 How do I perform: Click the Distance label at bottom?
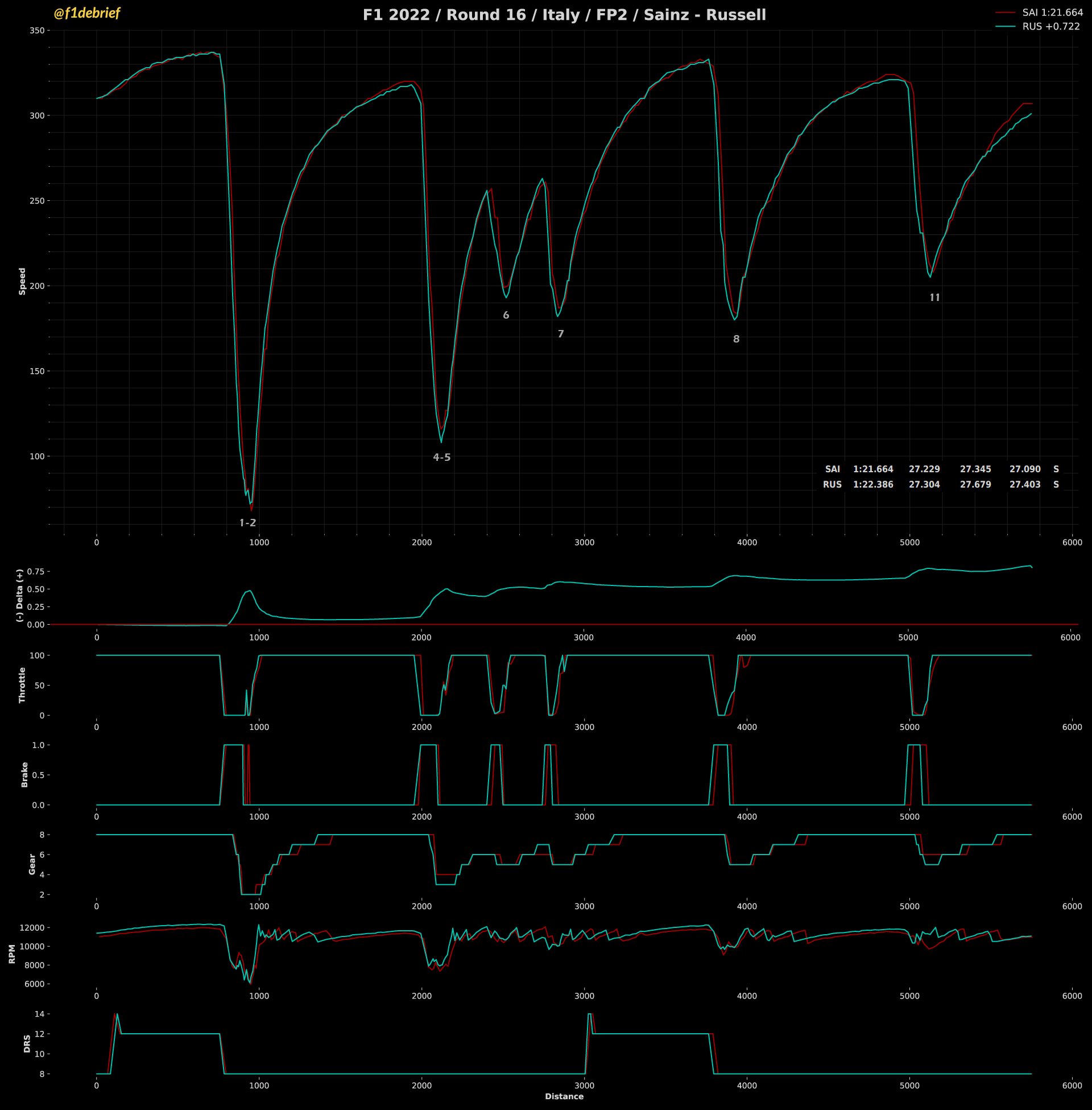click(564, 1096)
